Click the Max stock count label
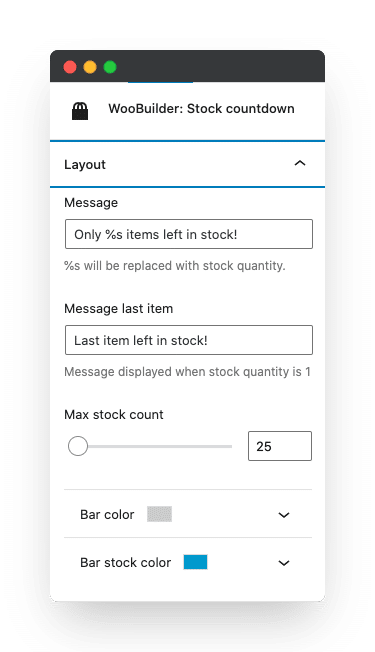The width and height of the screenshot is (375, 652). 114,415
